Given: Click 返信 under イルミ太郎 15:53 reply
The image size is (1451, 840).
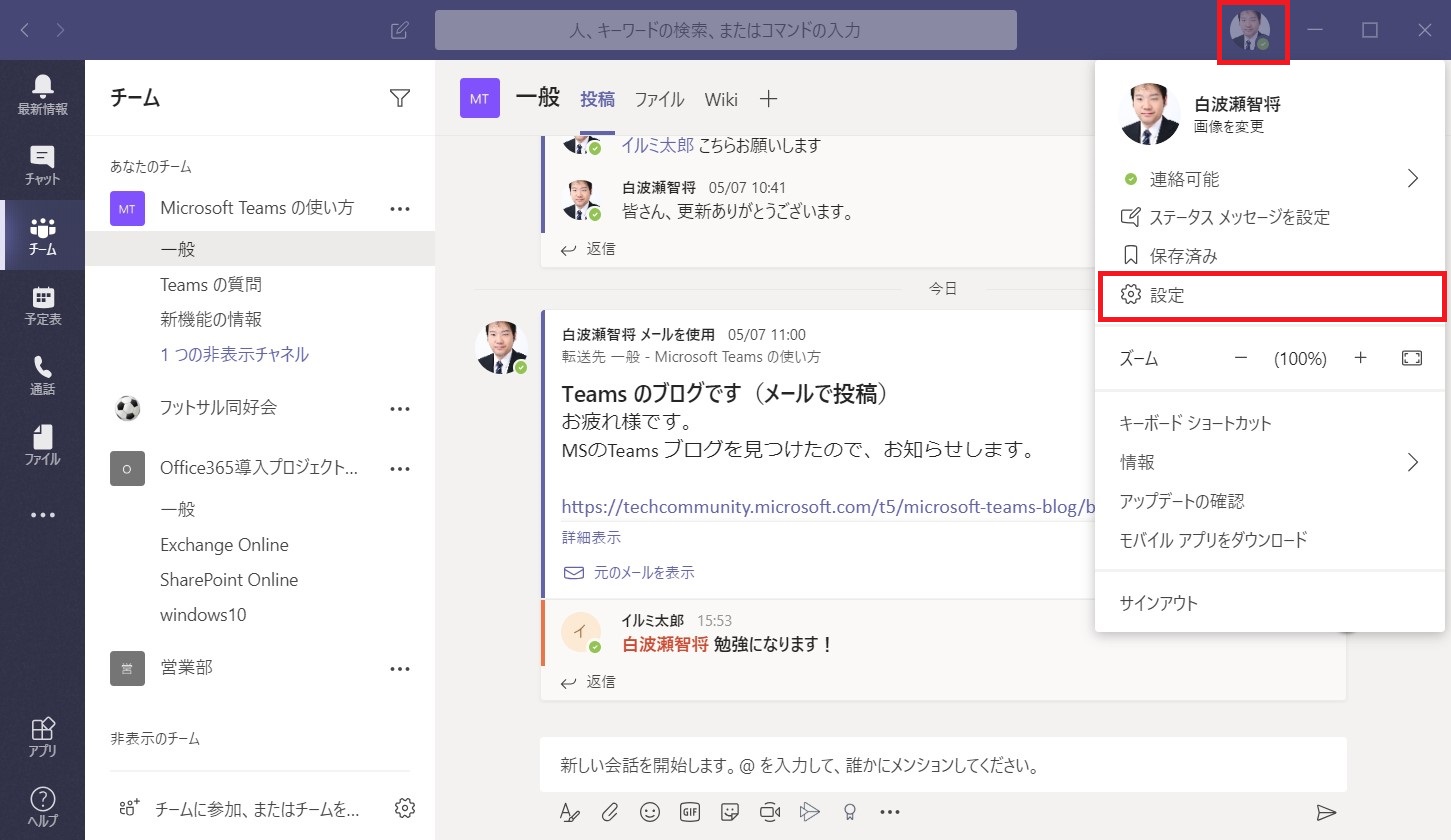Looking at the screenshot, I should click(x=588, y=682).
